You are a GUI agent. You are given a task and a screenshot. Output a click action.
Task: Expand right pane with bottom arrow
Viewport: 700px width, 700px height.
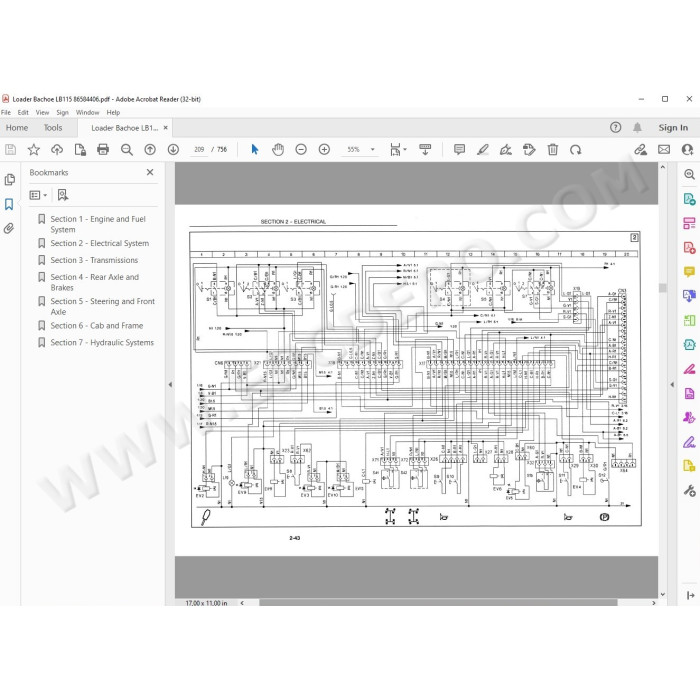[690, 595]
